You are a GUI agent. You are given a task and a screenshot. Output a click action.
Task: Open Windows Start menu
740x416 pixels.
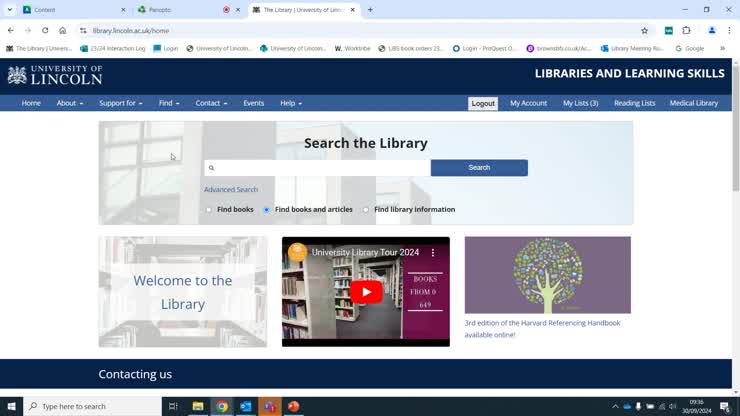click(11, 406)
